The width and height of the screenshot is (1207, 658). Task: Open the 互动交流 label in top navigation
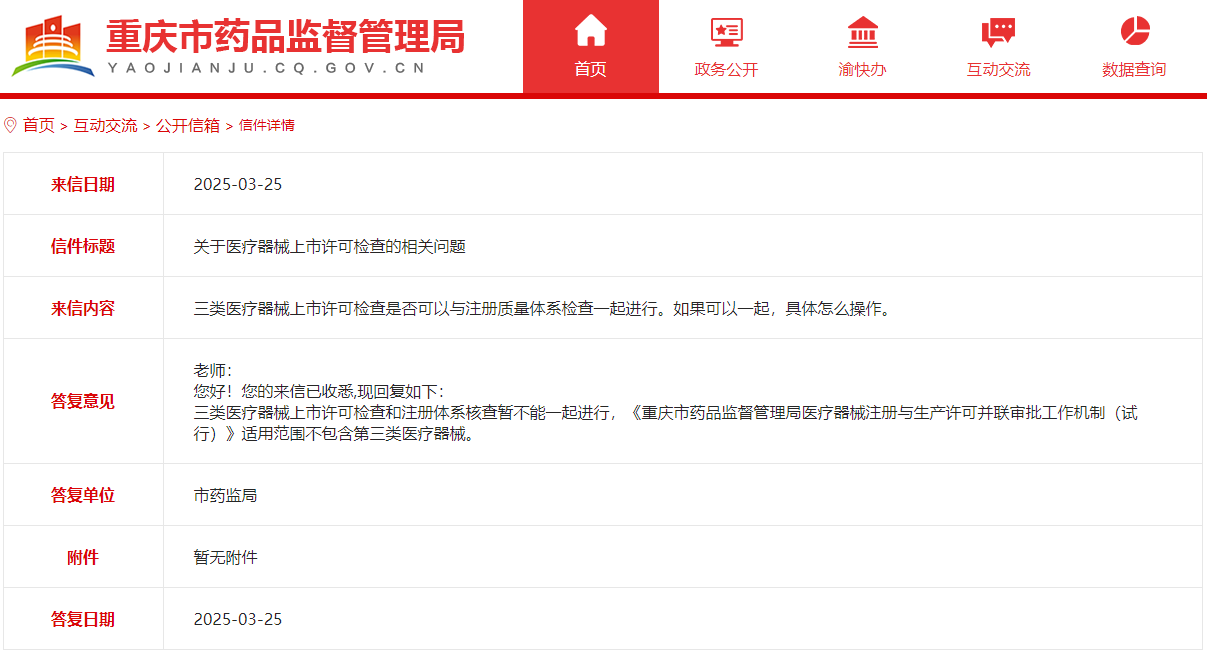click(998, 69)
